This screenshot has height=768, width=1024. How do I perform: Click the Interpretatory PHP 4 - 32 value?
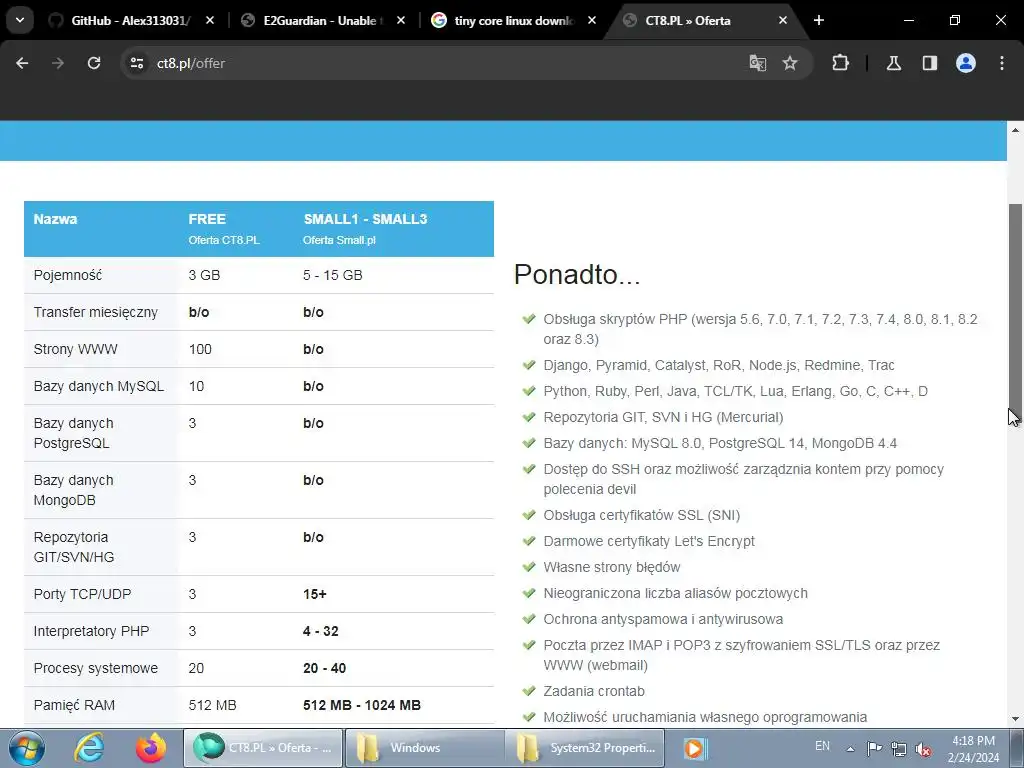(321, 631)
